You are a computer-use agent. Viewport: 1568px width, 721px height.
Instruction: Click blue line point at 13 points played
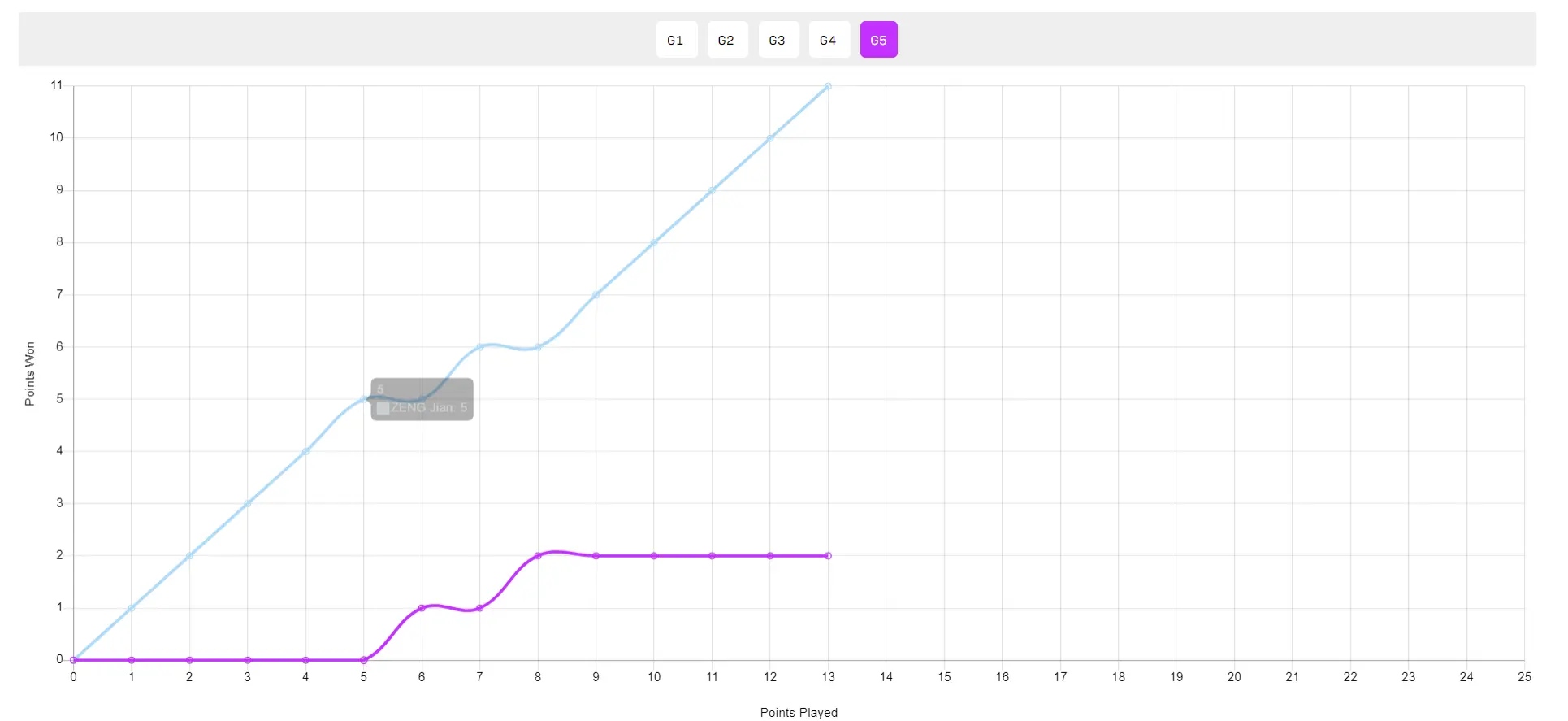point(828,86)
